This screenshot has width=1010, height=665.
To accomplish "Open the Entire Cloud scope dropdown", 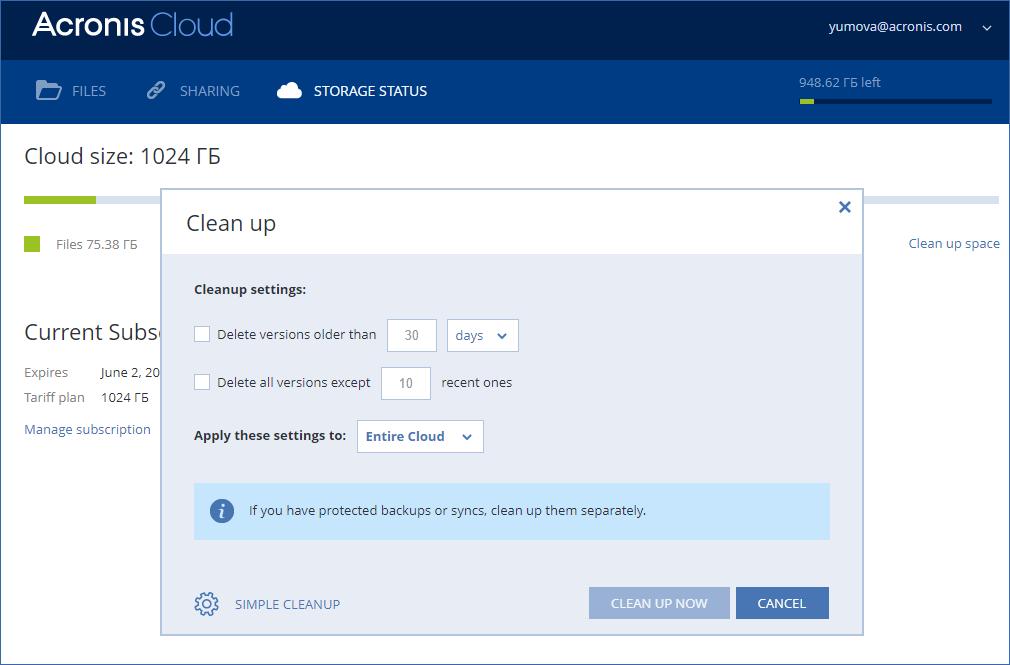I will coord(420,436).
